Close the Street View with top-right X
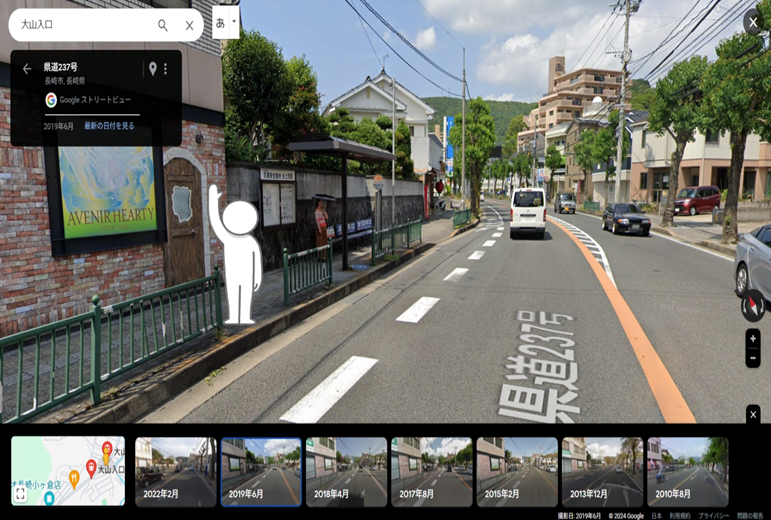Image resolution: width=771 pixels, height=520 pixels. (x=753, y=22)
